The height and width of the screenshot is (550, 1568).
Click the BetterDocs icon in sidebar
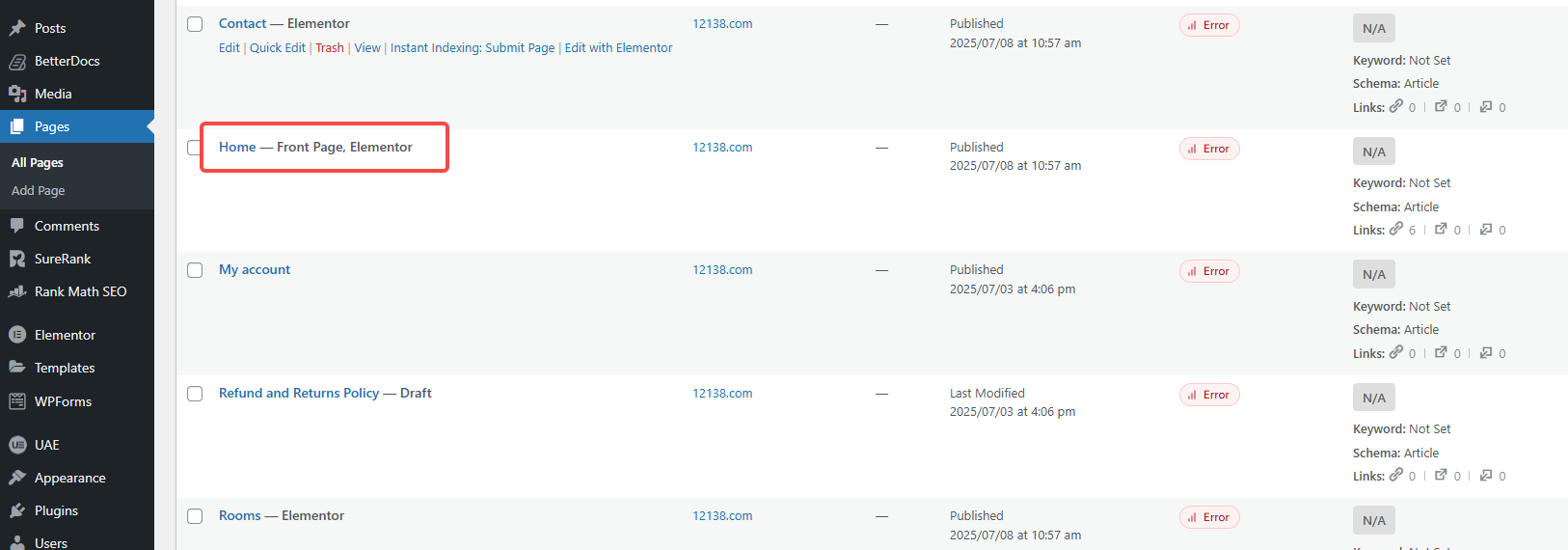tap(17, 62)
